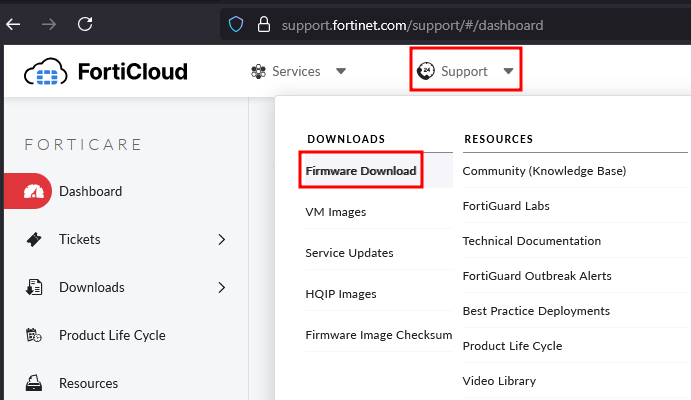Click the Tickets icon in sidebar

click(x=34, y=240)
